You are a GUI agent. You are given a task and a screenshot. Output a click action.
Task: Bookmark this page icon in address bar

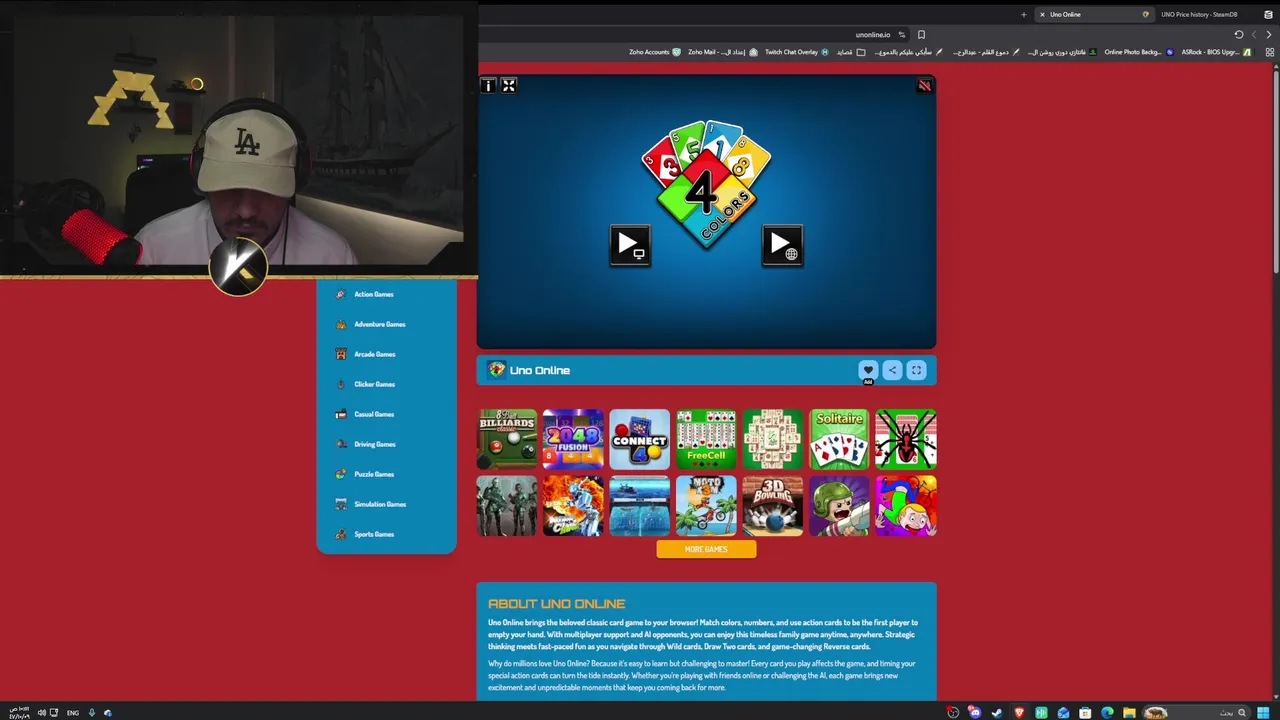tap(921, 34)
